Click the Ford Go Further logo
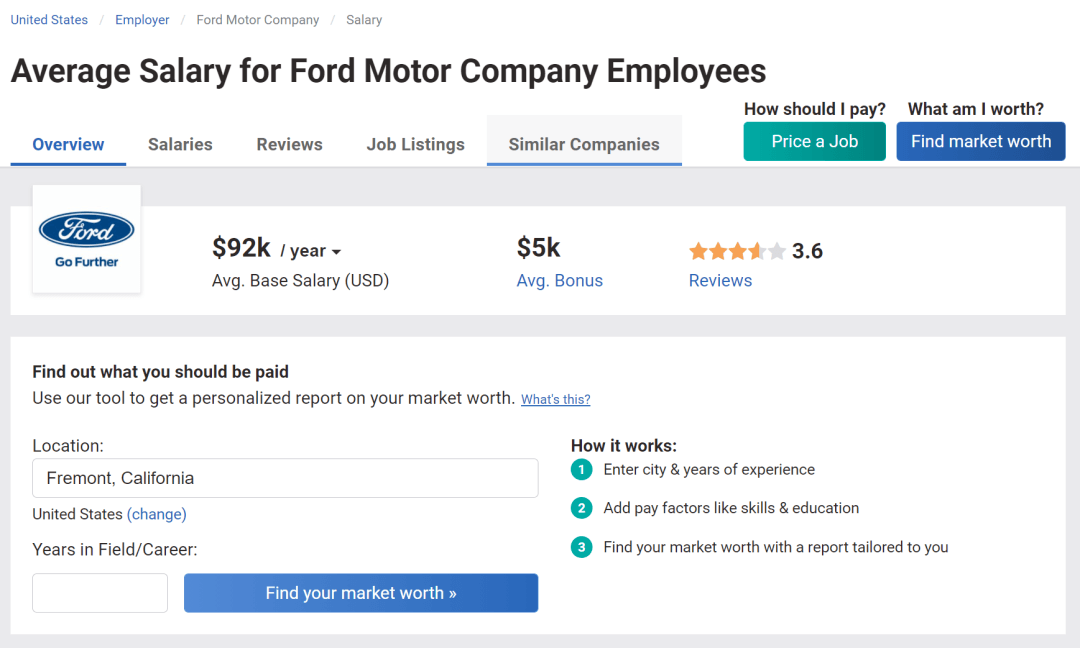Image resolution: width=1080 pixels, height=648 pixels. 87,239
